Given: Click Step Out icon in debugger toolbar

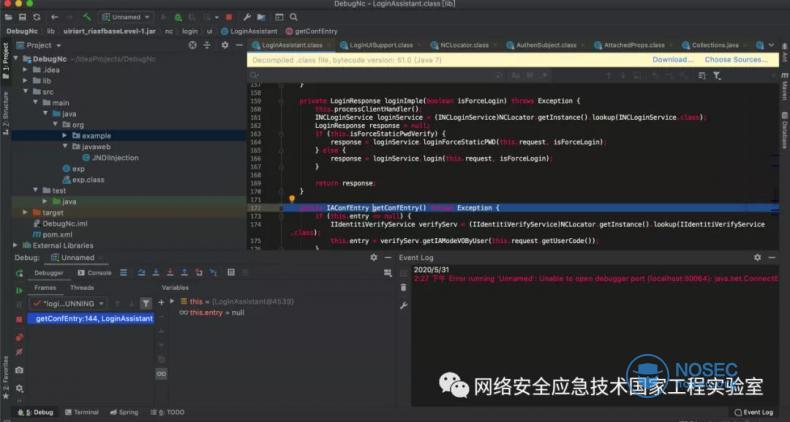Looking at the screenshot, I should click(x=184, y=272).
